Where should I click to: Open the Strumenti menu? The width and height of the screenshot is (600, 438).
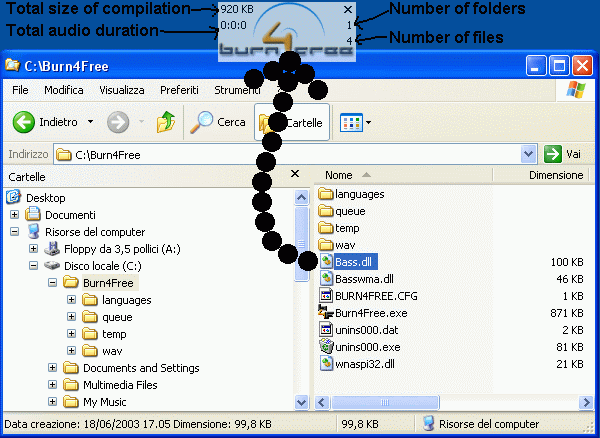coord(237,90)
